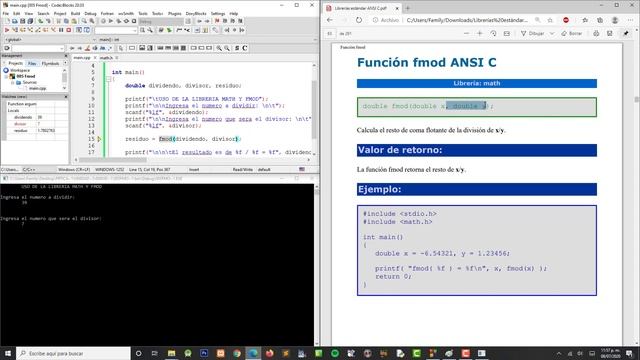640x360 pixels.
Task: Switch to the math.h editor tab
Action: [106, 58]
